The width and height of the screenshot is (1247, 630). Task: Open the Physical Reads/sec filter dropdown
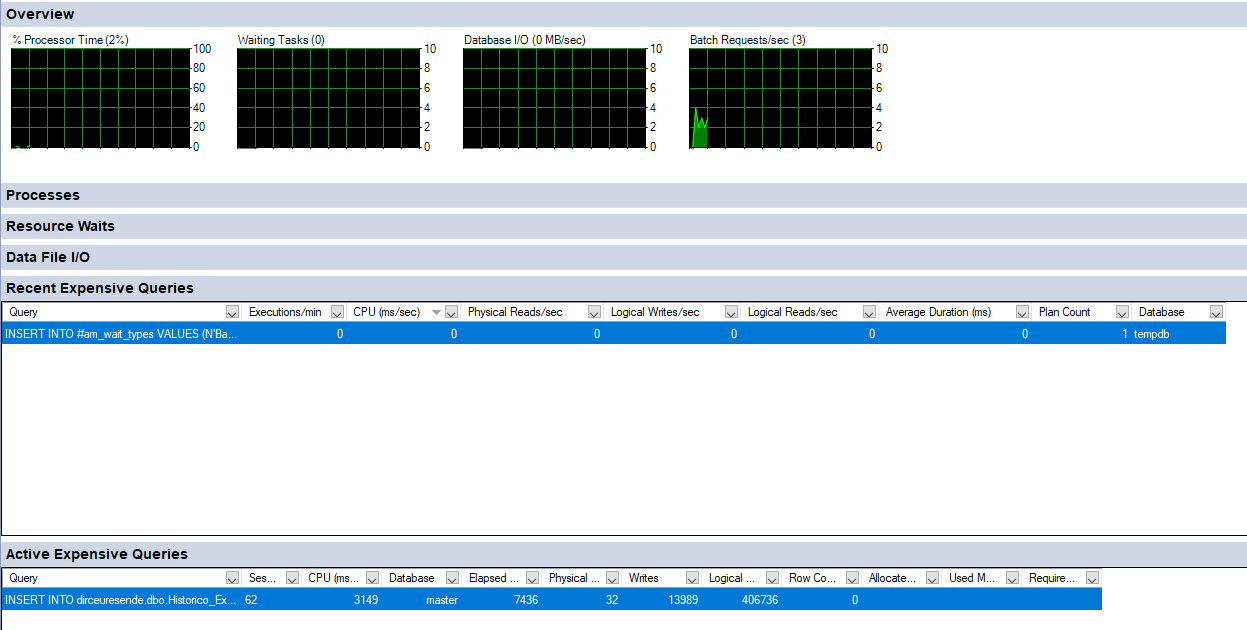coord(595,312)
